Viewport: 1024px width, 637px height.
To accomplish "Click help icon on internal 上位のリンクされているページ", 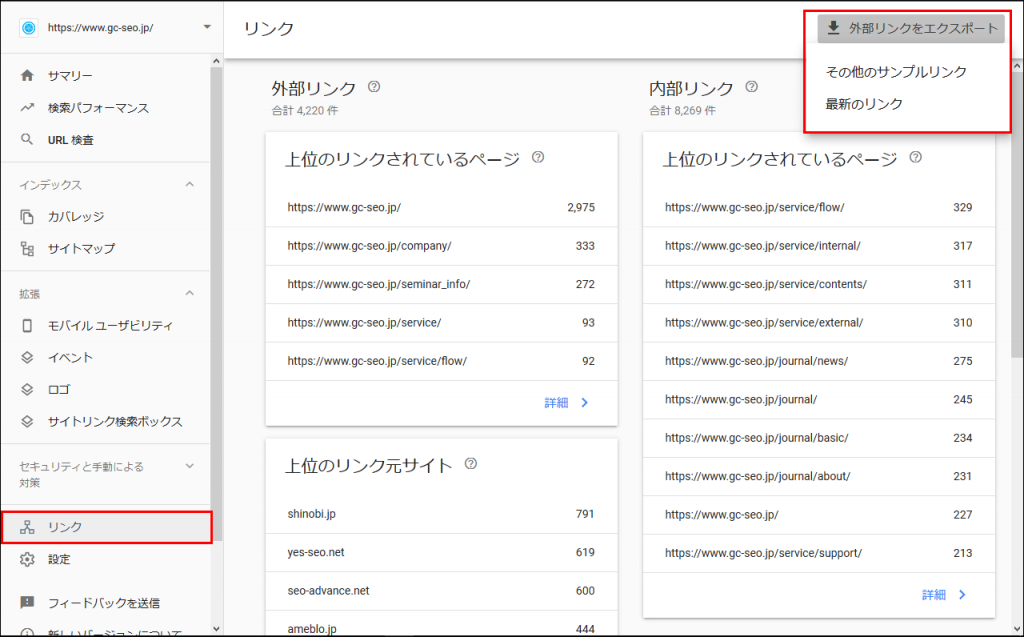I will coord(916,157).
